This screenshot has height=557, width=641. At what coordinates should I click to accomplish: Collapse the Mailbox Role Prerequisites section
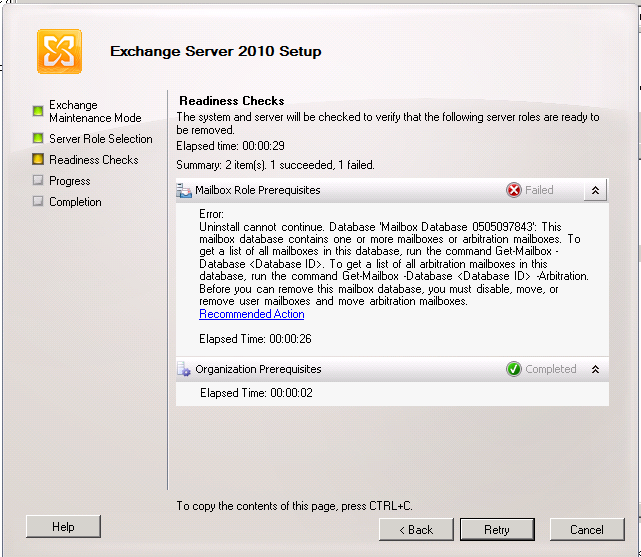click(x=595, y=190)
